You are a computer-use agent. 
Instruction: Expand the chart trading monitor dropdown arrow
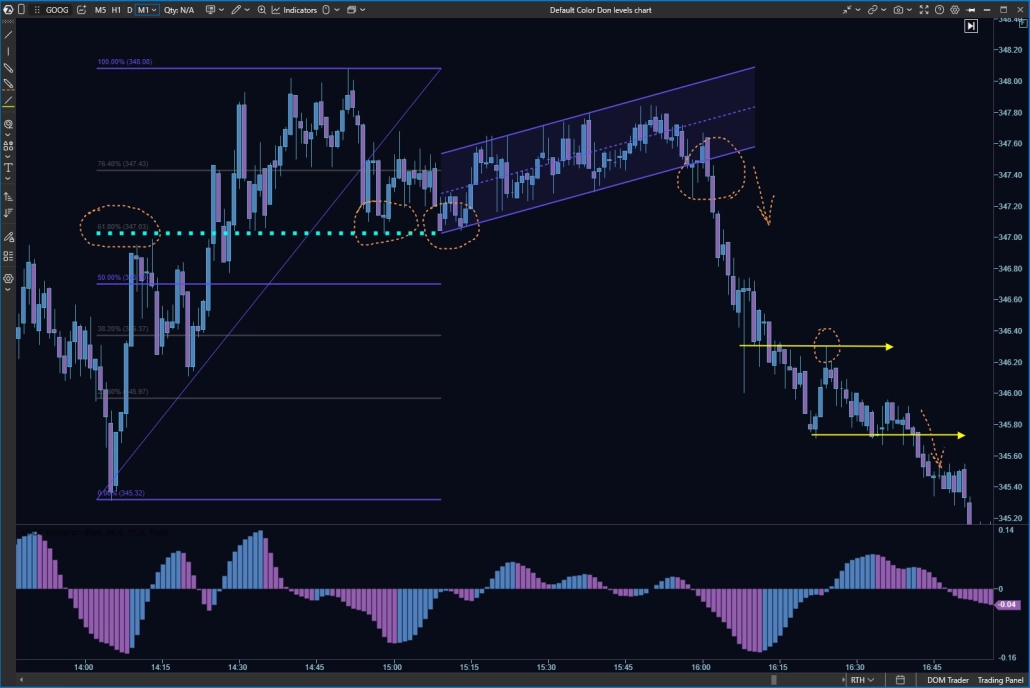pyautogui.click(x=221, y=10)
